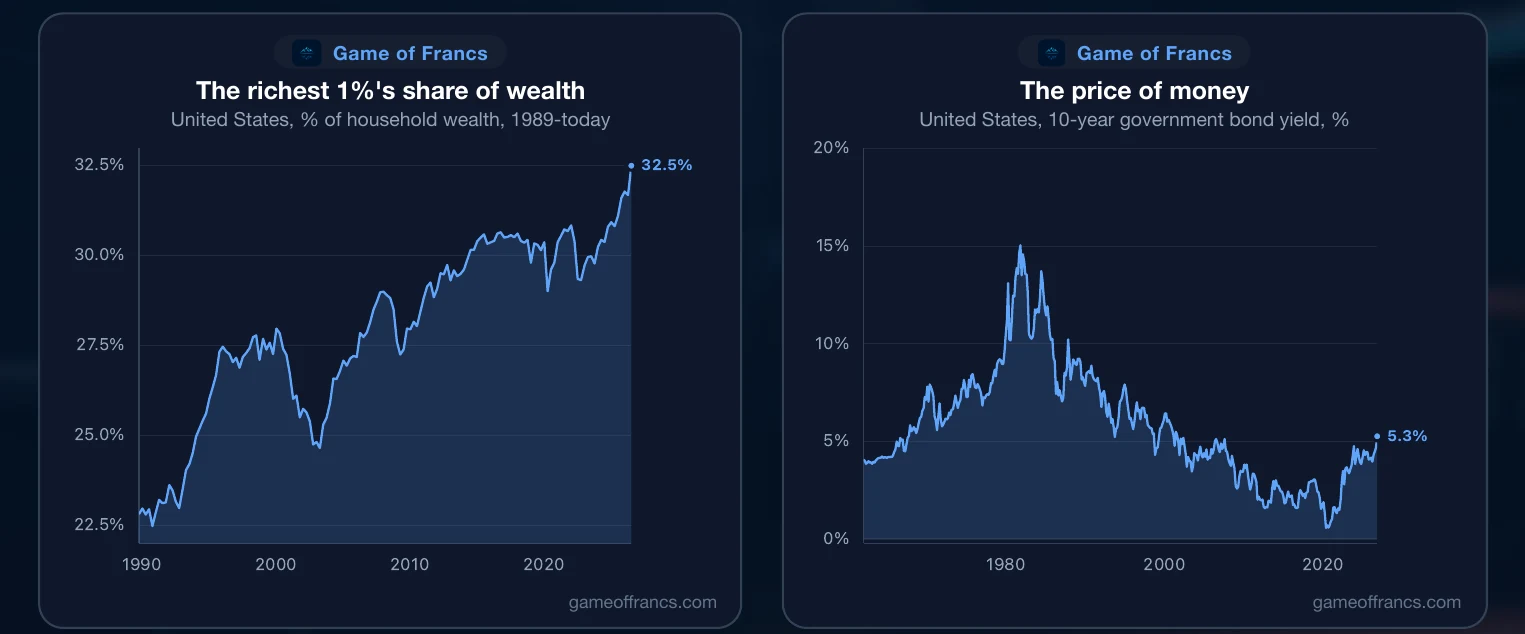1525x634 pixels.
Task: Click the title 'The price of money'
Action: point(1134,91)
